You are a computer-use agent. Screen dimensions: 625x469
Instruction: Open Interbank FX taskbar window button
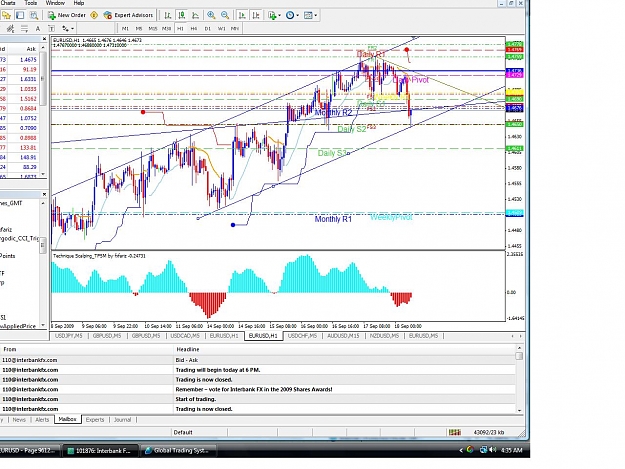click(101, 450)
